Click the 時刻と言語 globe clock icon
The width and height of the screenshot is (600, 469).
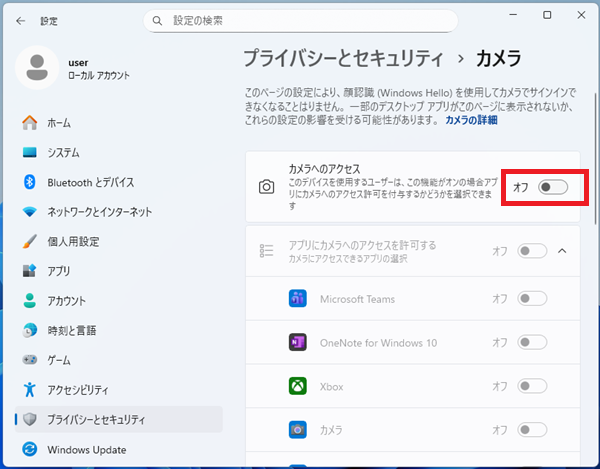[29, 330]
